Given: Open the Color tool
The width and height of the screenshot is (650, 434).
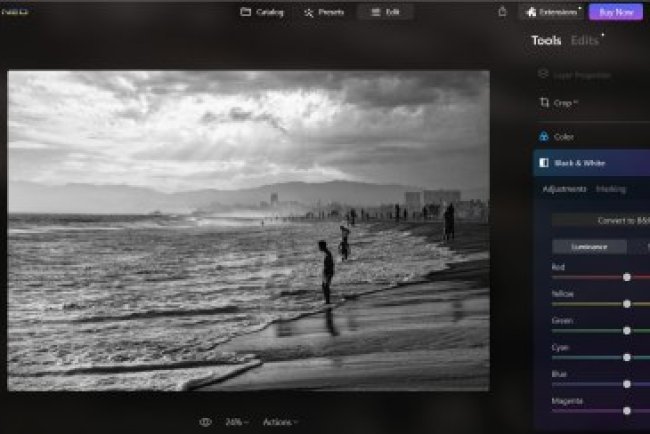Looking at the screenshot, I should coord(564,136).
